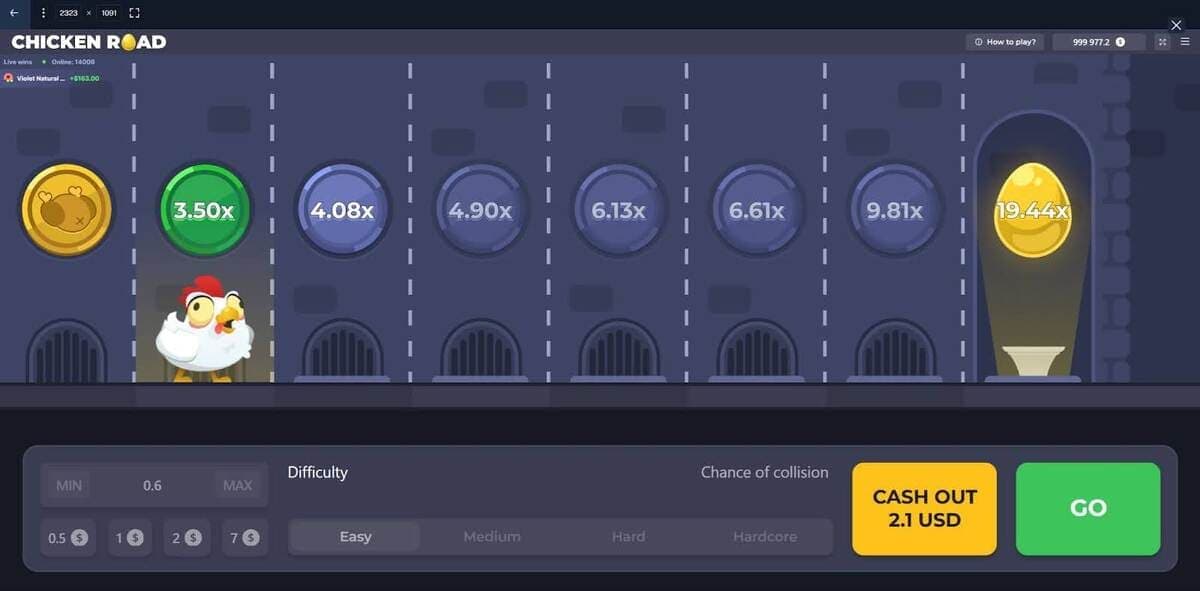
Task: Click the 4.08x multiplier manhole
Action: point(342,211)
